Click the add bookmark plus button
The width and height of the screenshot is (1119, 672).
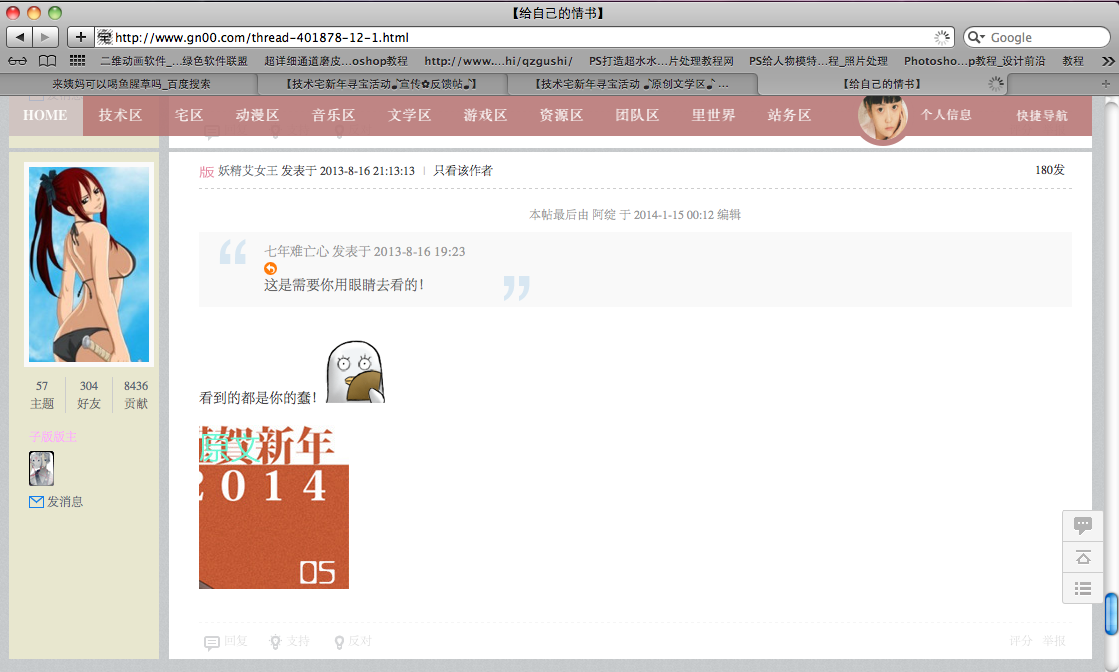point(81,37)
